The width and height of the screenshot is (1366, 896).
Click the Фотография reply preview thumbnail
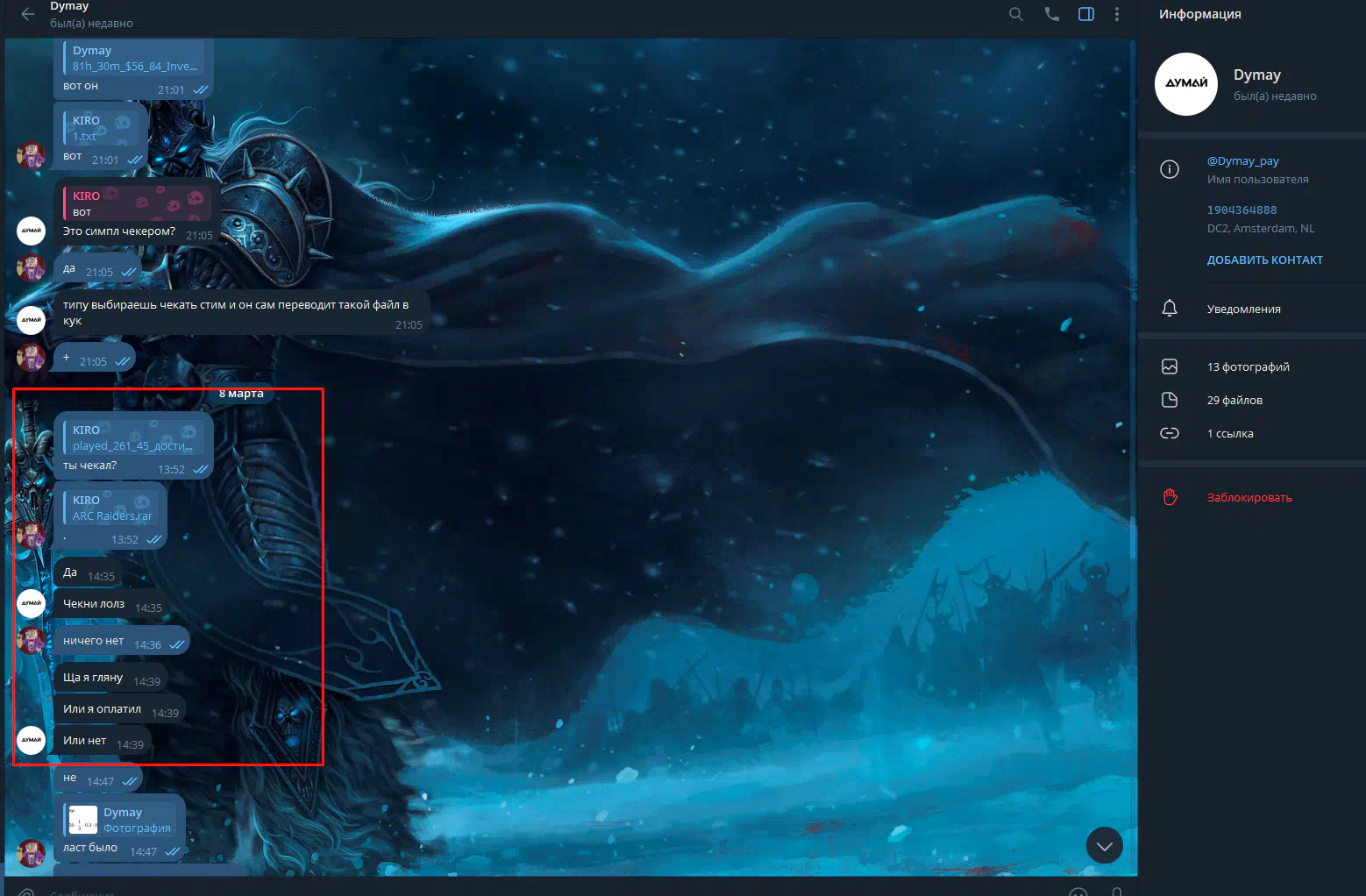tap(83, 820)
